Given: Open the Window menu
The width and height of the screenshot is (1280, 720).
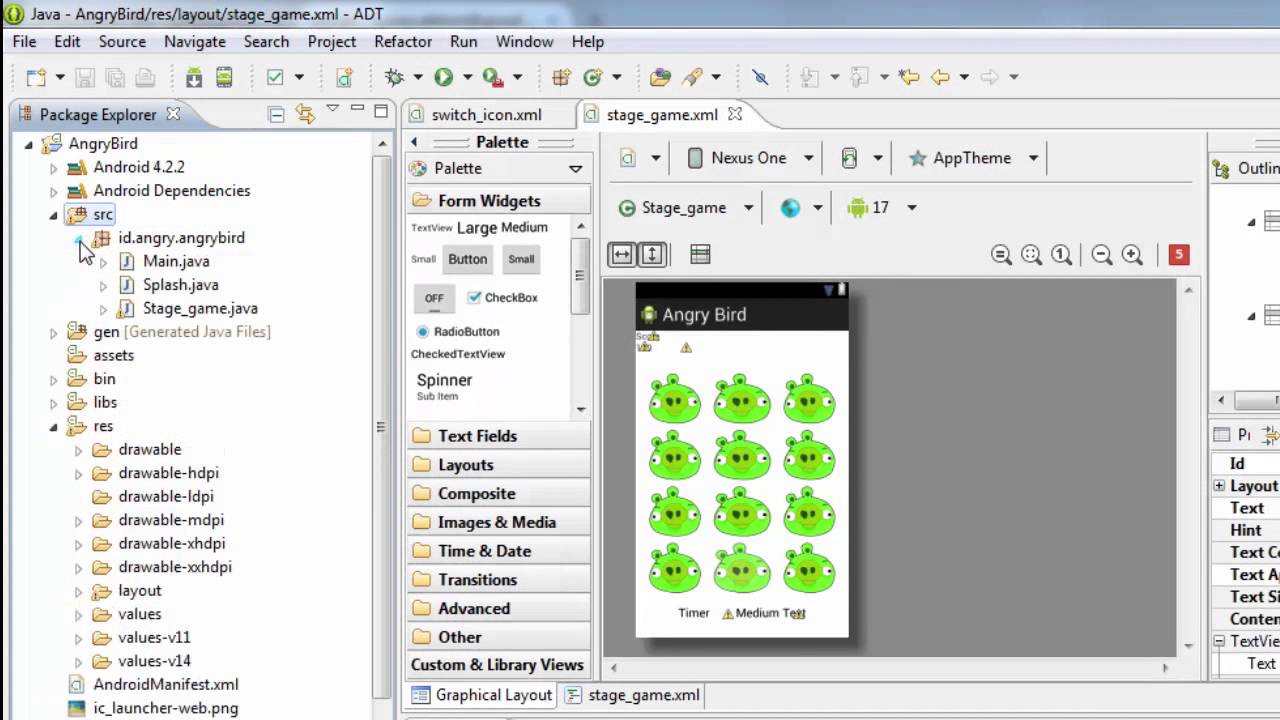Looking at the screenshot, I should pos(524,41).
